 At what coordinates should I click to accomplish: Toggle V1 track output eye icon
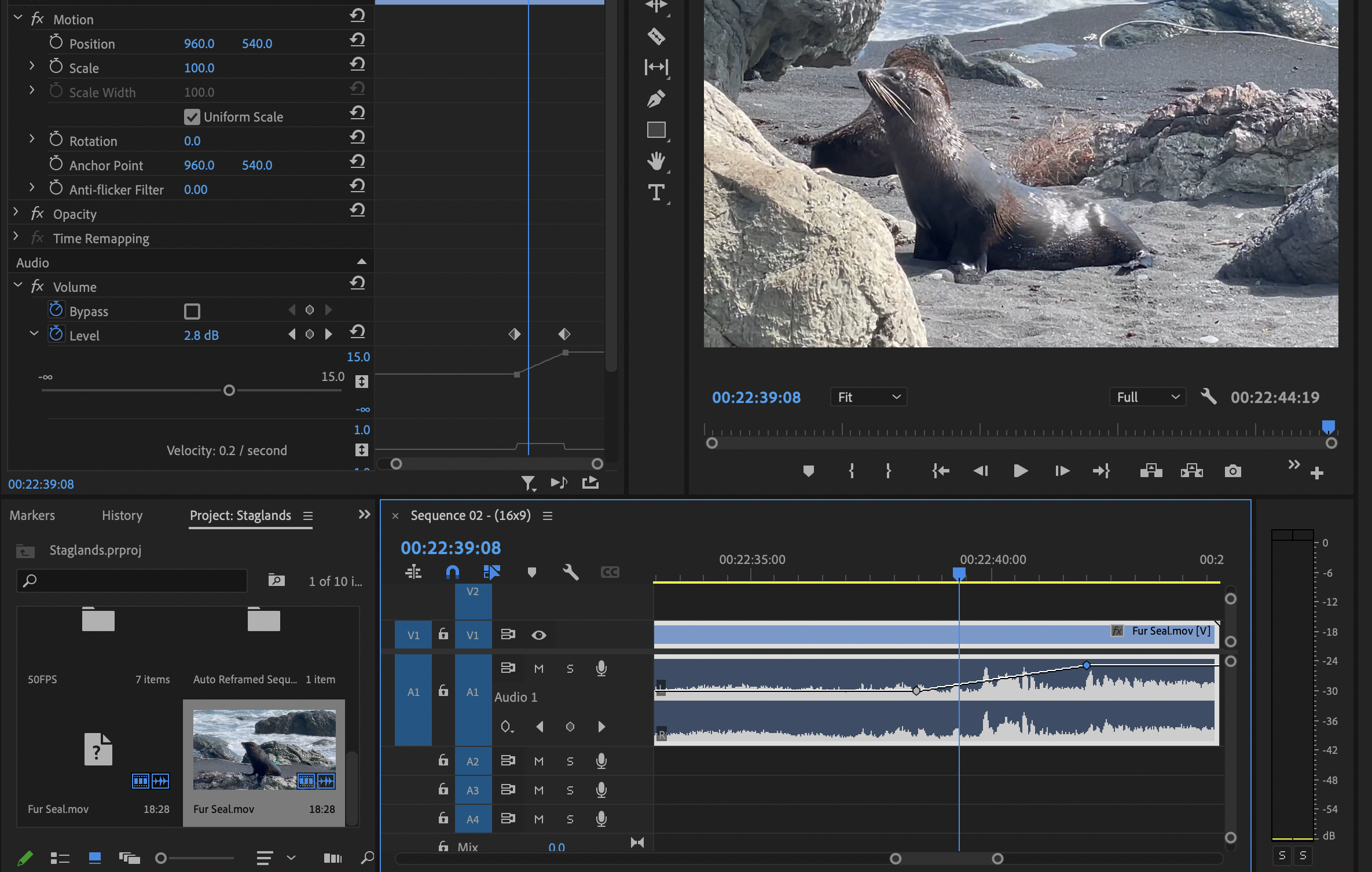click(x=538, y=635)
